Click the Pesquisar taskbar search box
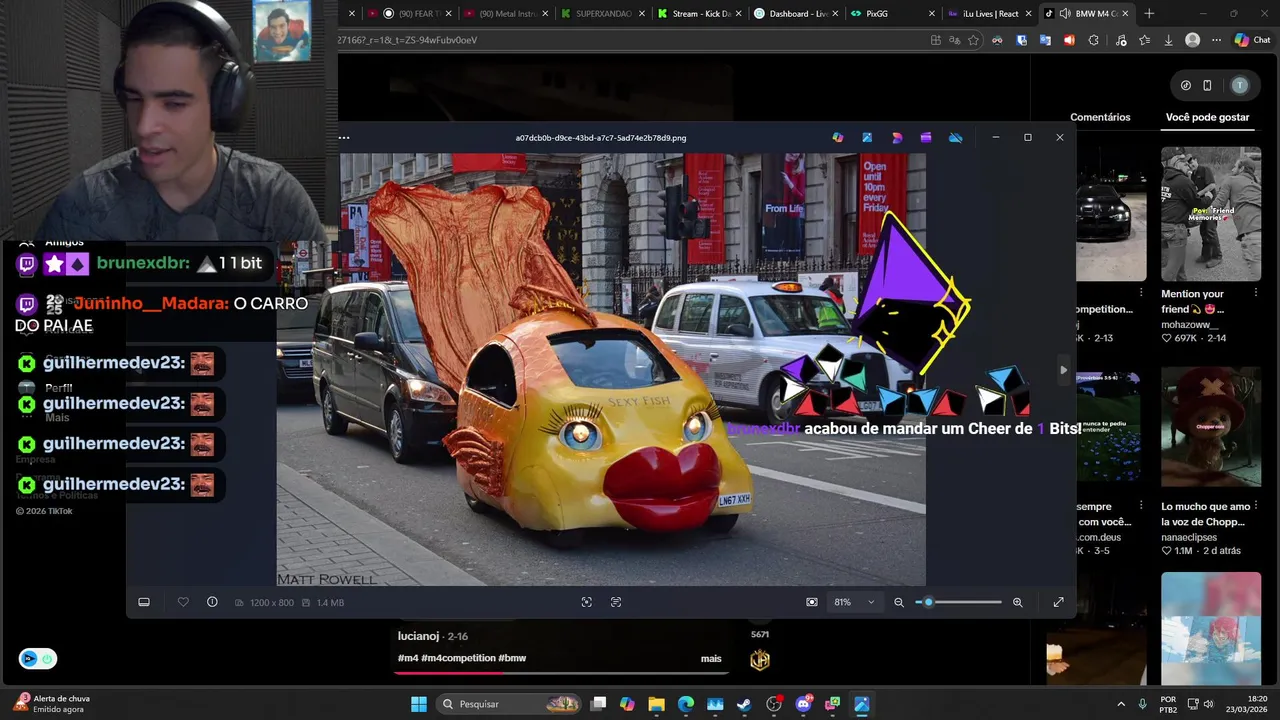This screenshot has height=720, width=1280. (510, 704)
